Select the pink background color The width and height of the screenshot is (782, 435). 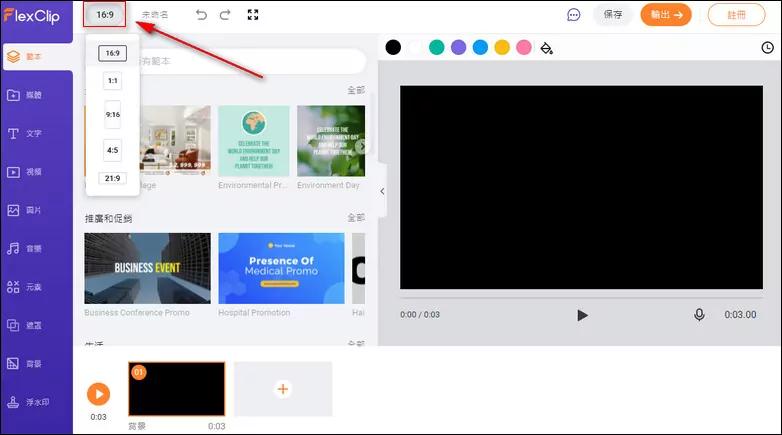coord(524,47)
